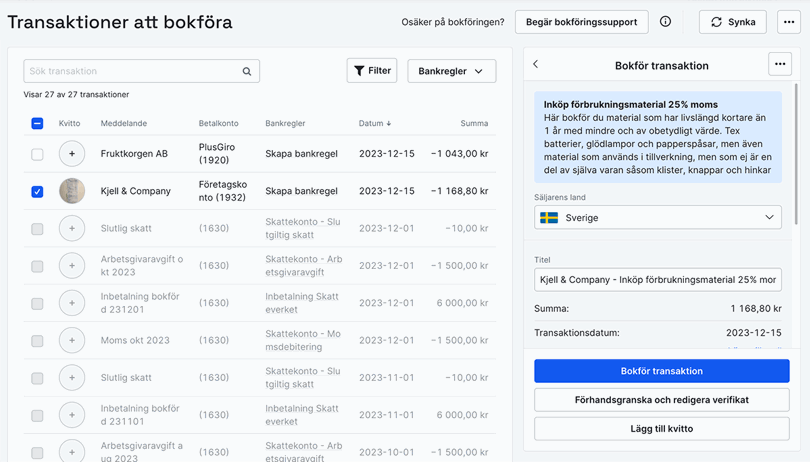Image resolution: width=810 pixels, height=462 pixels.
Task: Click the Bokför transaktion panel scrollbar
Action: click(x=797, y=153)
